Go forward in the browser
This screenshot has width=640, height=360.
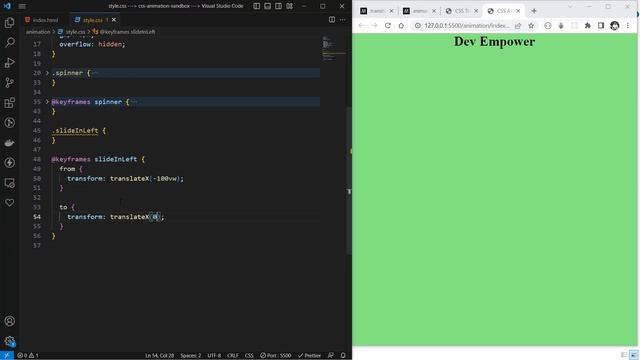point(374,25)
